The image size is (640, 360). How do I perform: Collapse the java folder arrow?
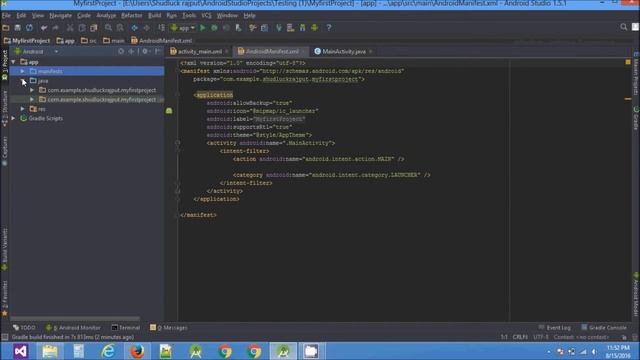pos(23,81)
